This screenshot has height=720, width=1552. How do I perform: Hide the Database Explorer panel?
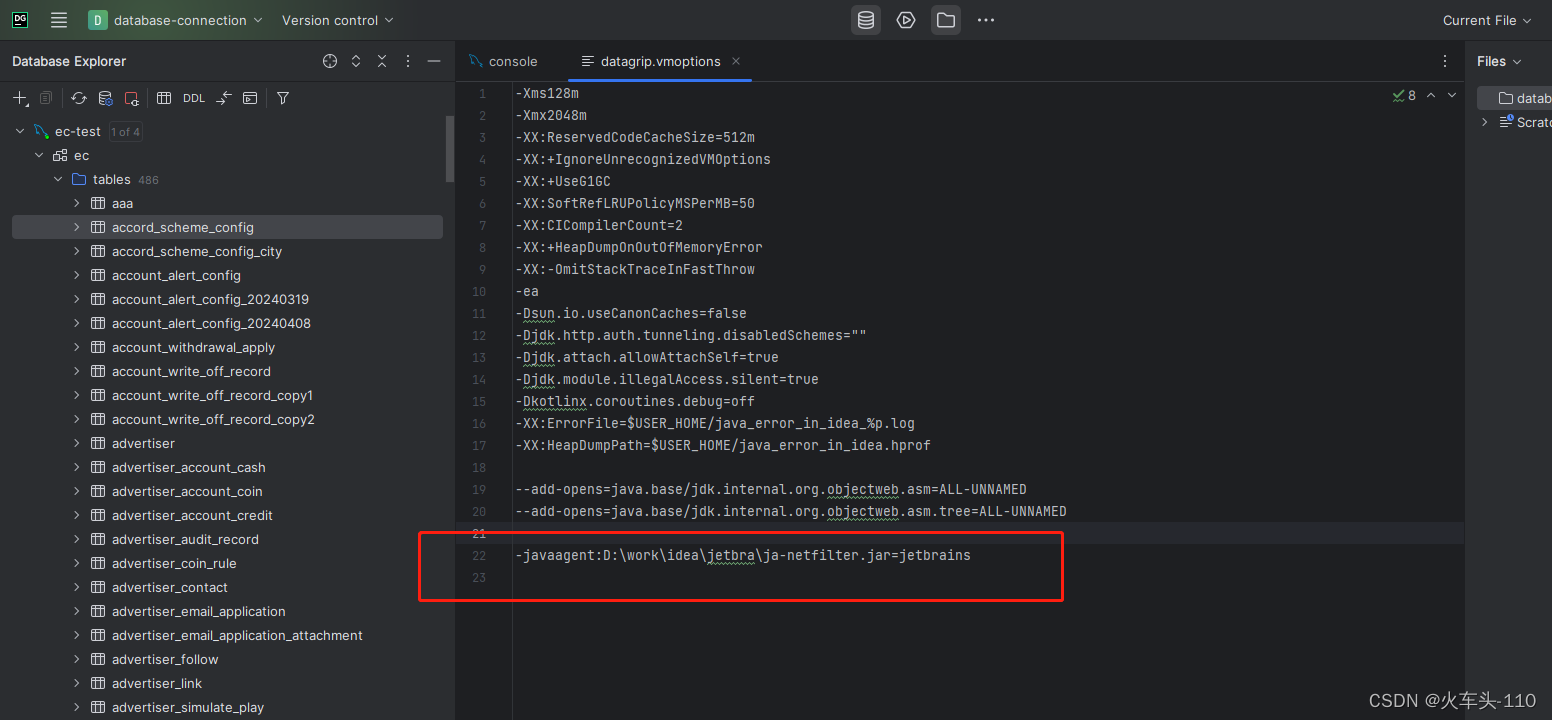[434, 61]
